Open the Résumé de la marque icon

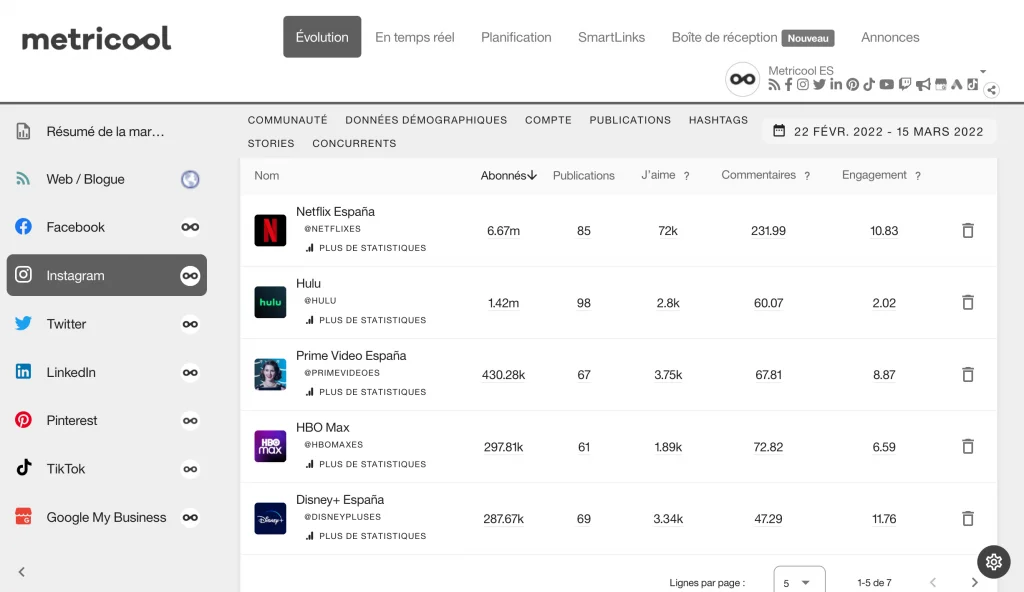point(24,131)
